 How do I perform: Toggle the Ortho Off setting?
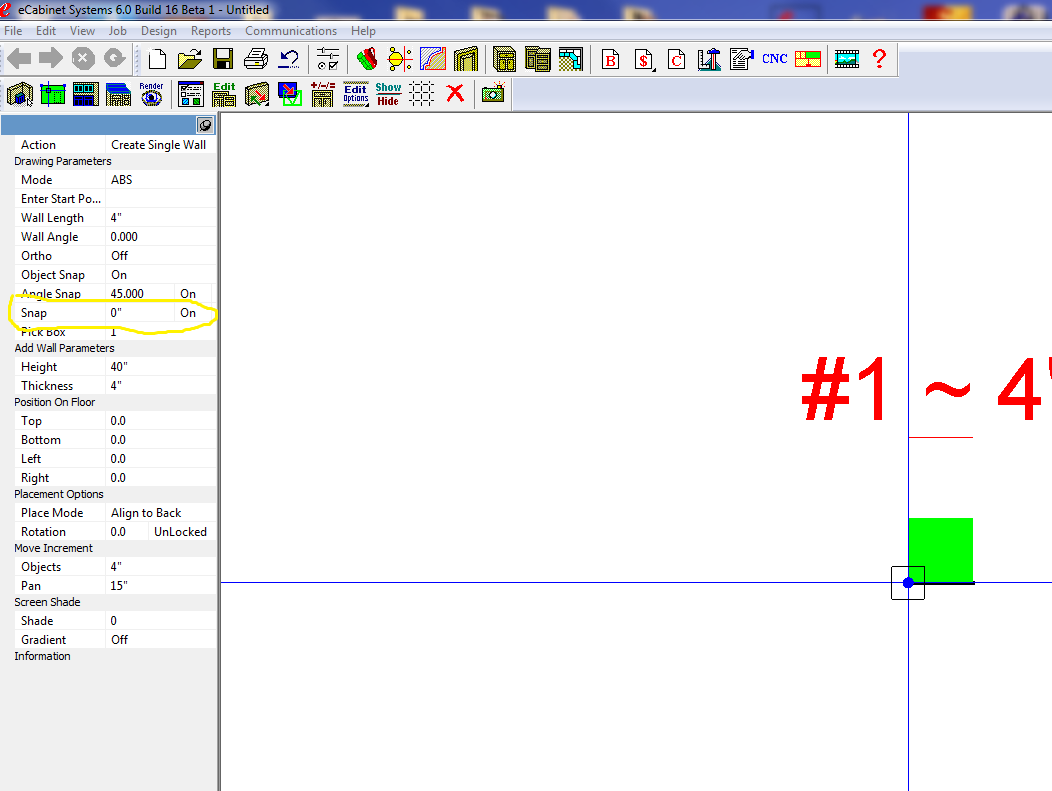tap(160, 256)
